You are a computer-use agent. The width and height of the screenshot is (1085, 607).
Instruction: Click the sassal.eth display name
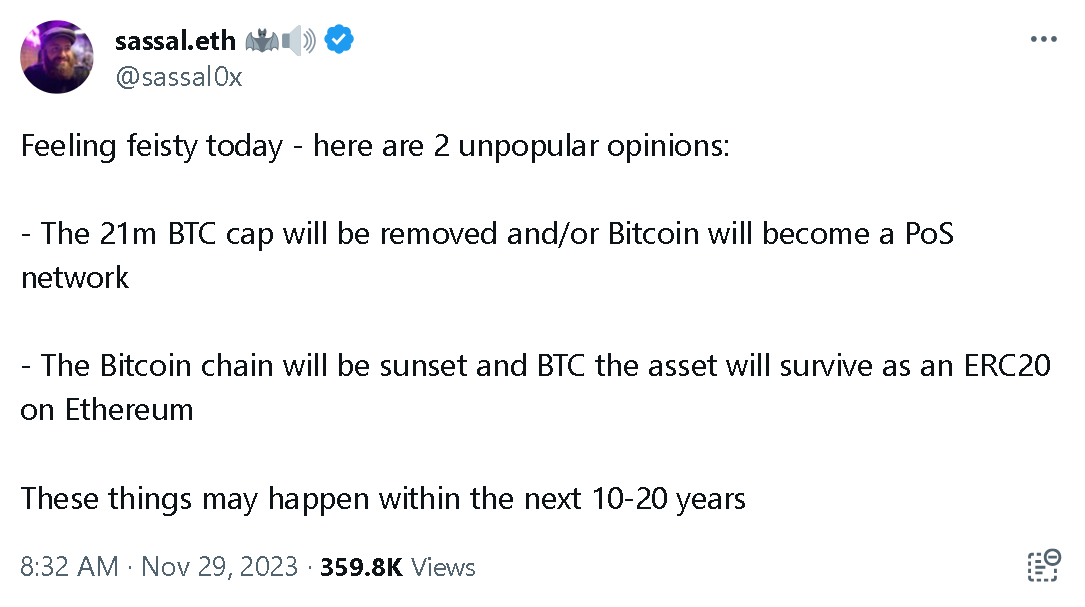[x=175, y=41]
